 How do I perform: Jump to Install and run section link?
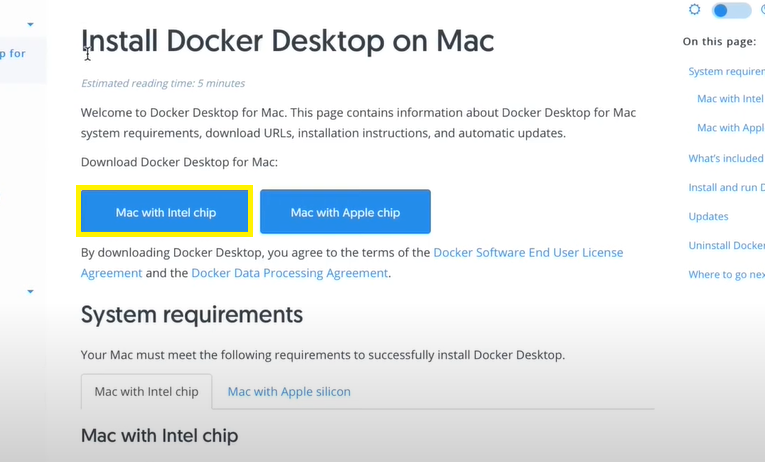pyautogui.click(x=726, y=187)
